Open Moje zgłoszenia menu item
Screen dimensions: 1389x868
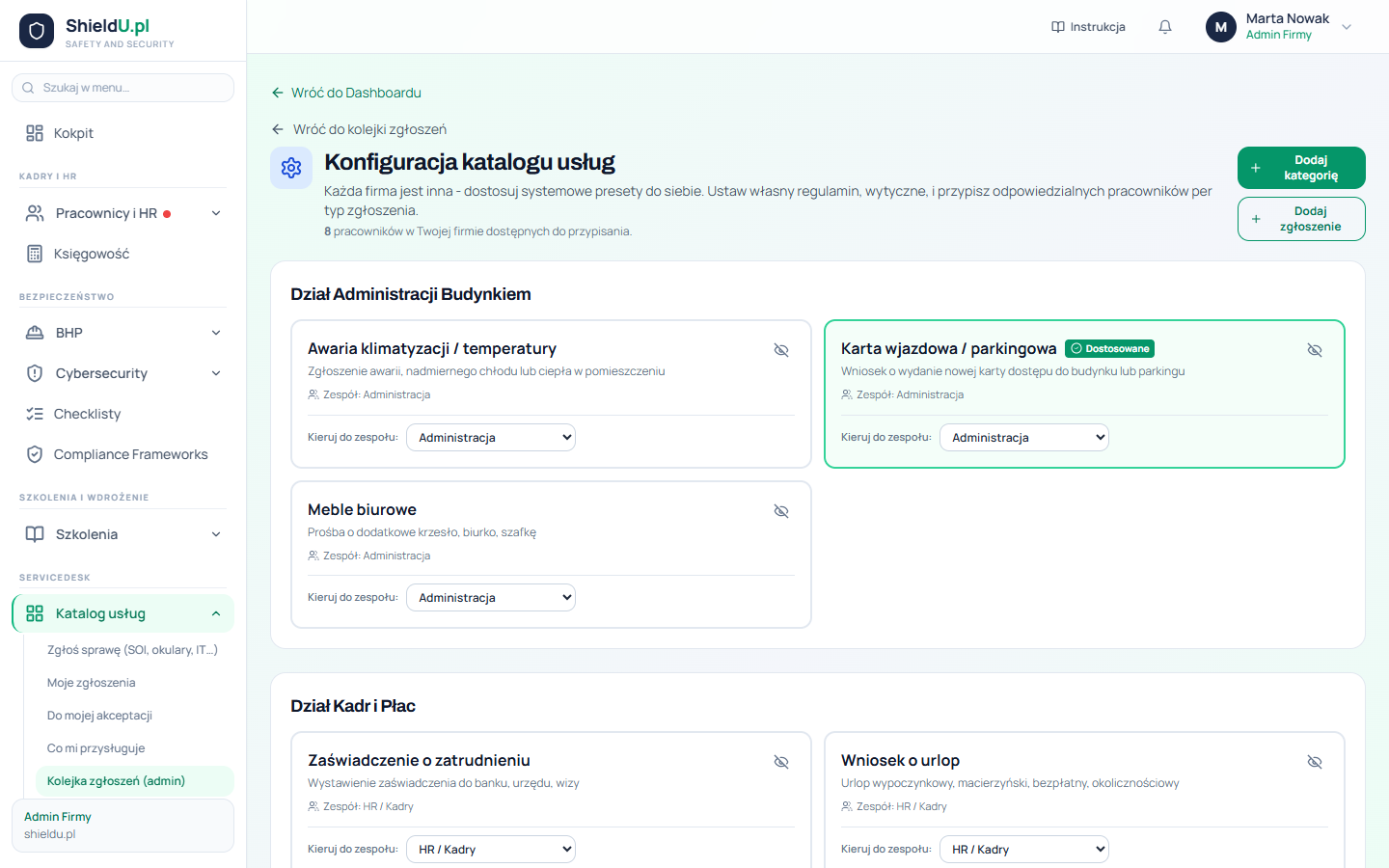click(x=134, y=683)
